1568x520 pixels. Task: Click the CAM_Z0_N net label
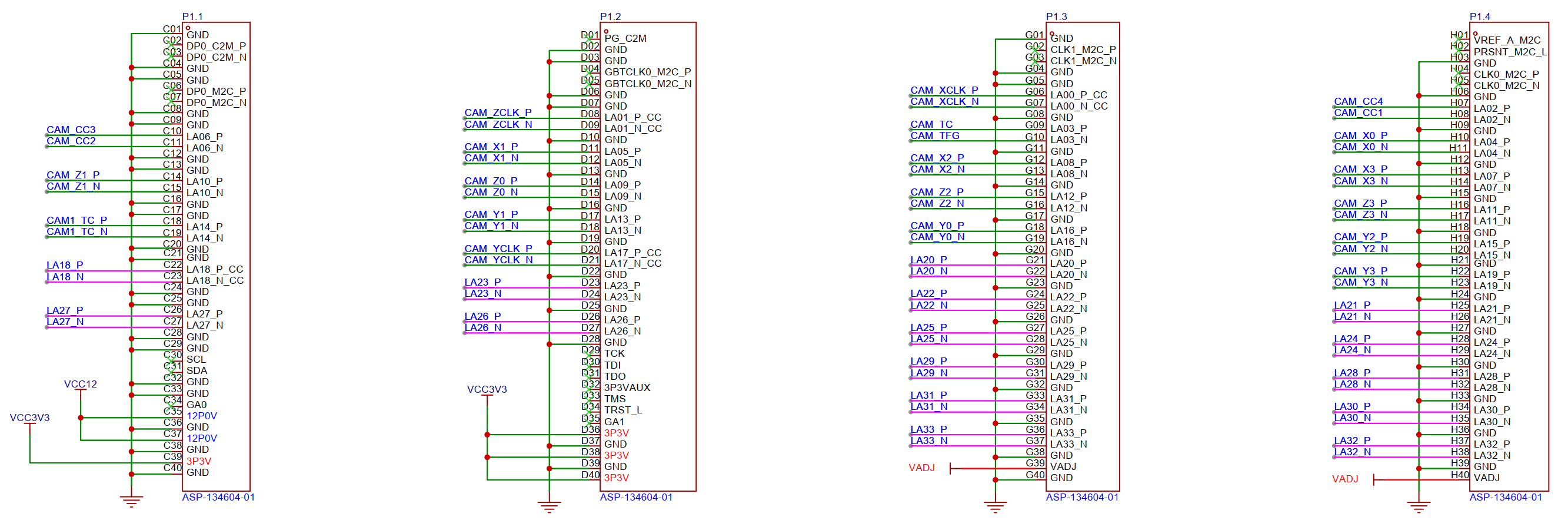[491, 192]
